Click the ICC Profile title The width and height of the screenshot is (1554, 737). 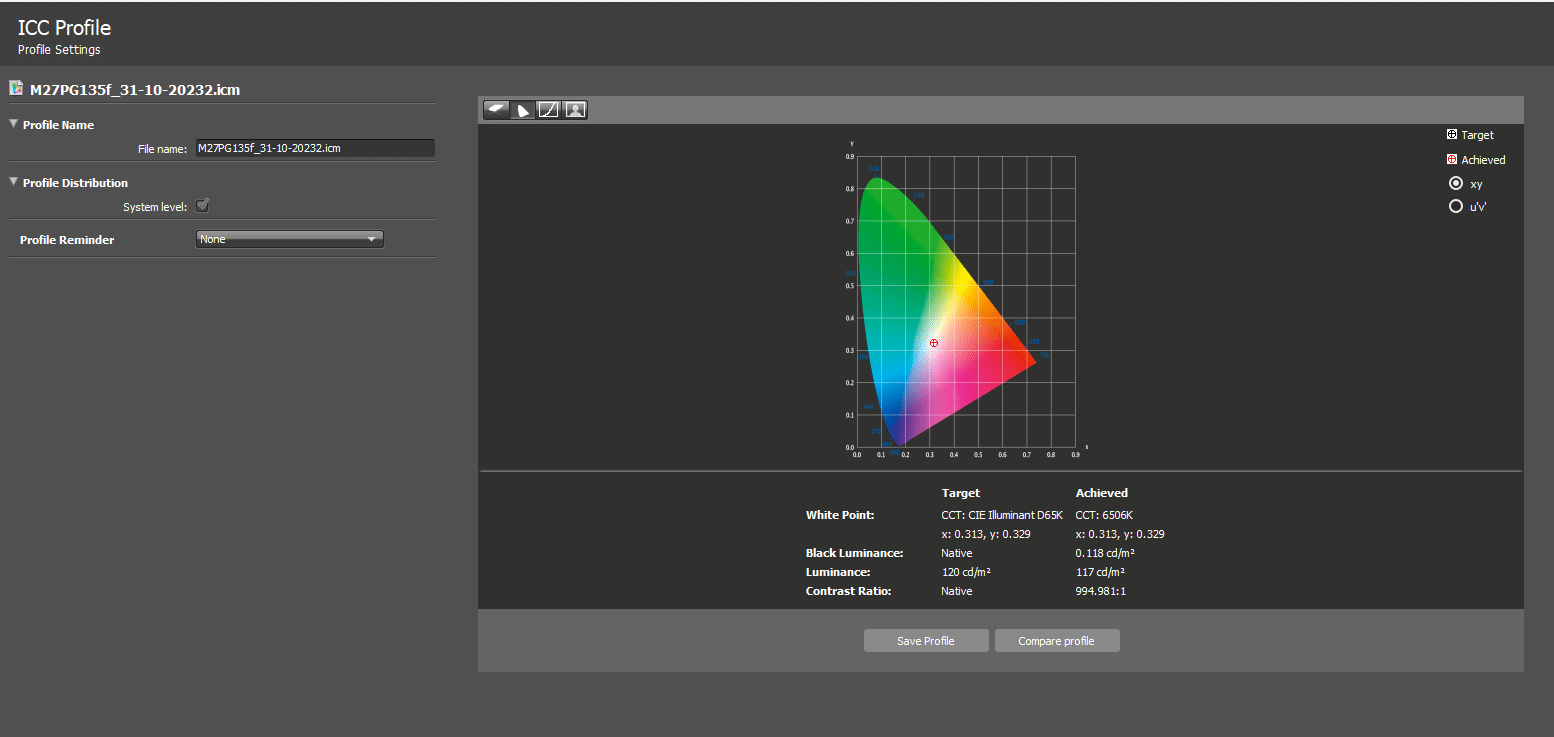coord(64,27)
